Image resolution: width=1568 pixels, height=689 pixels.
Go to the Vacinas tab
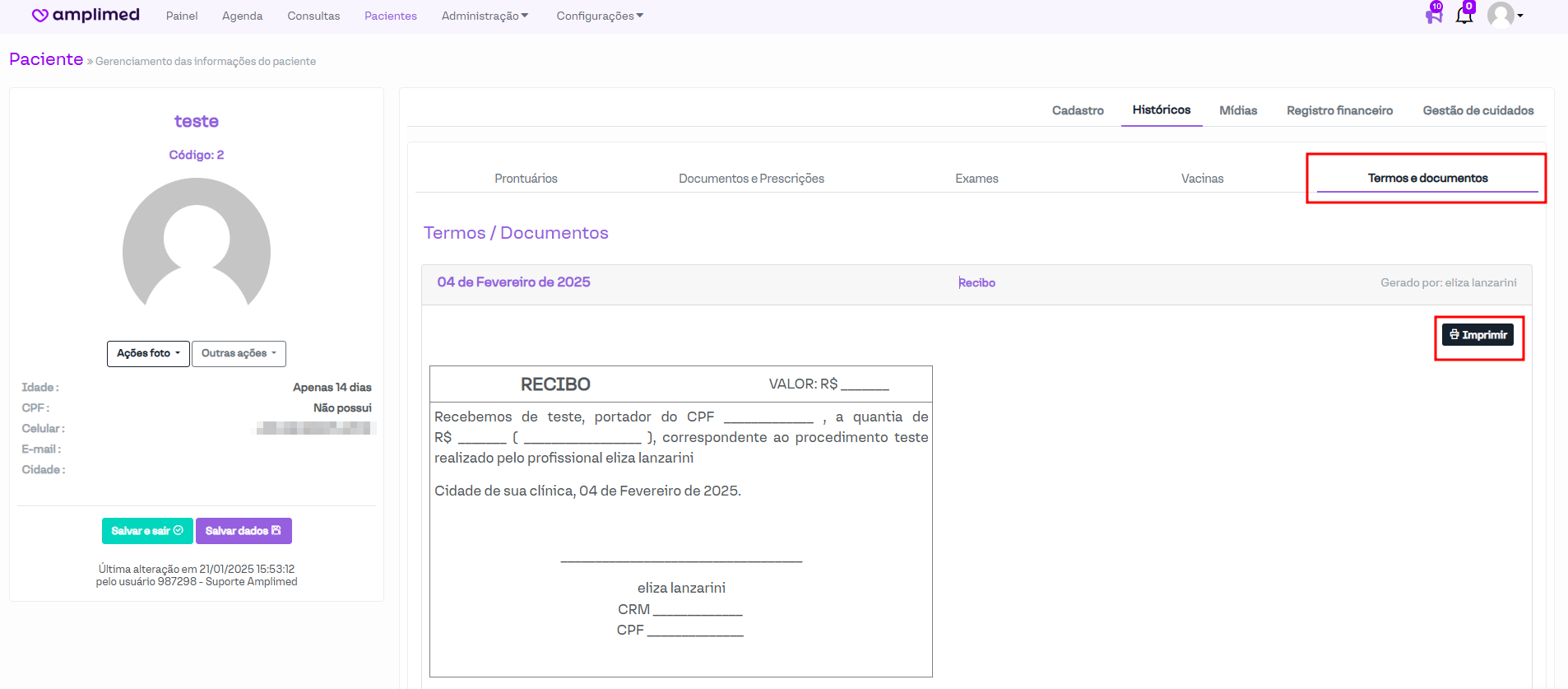[x=1202, y=179]
